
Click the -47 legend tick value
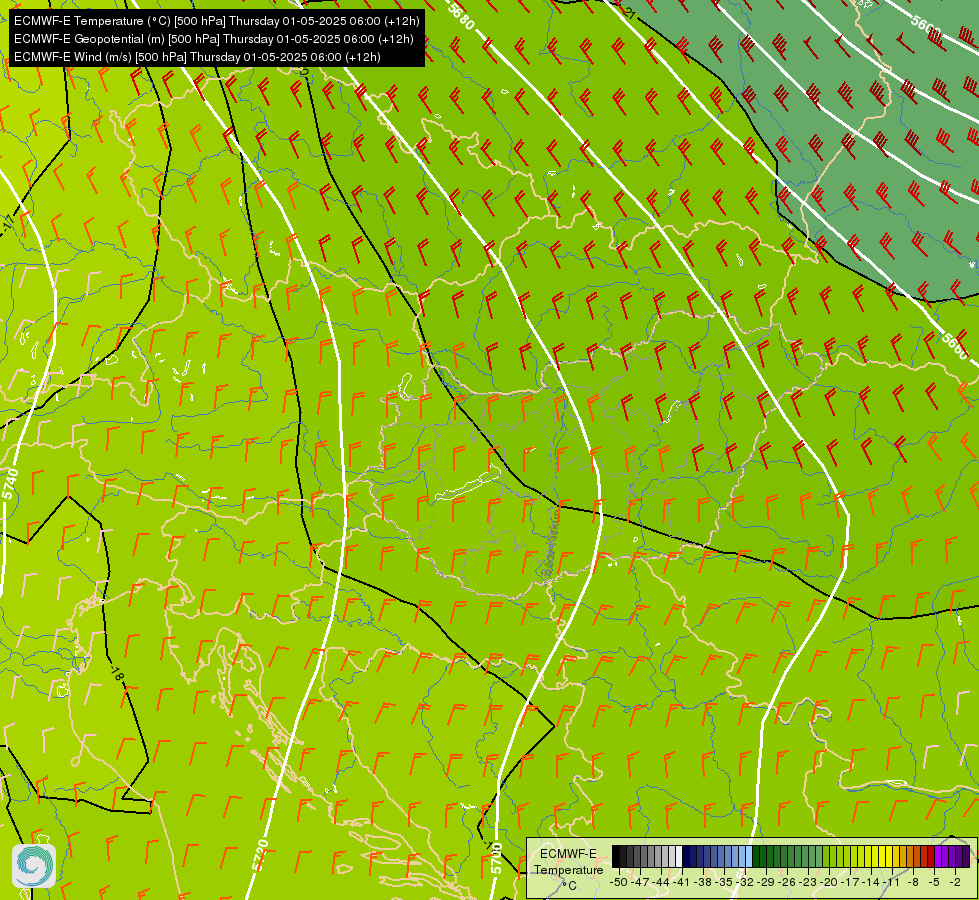point(640,882)
